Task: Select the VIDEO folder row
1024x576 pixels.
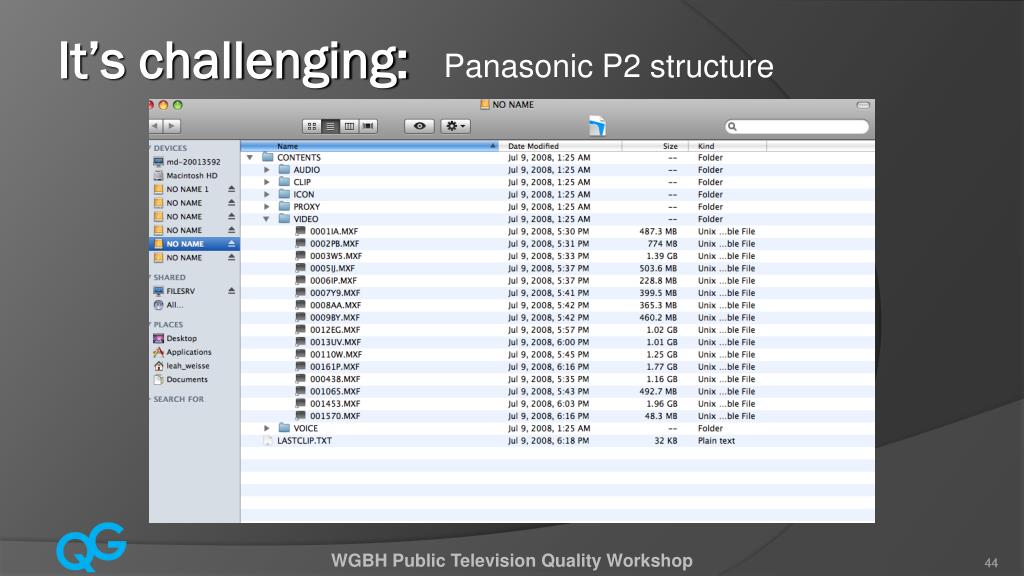Action: [558, 219]
